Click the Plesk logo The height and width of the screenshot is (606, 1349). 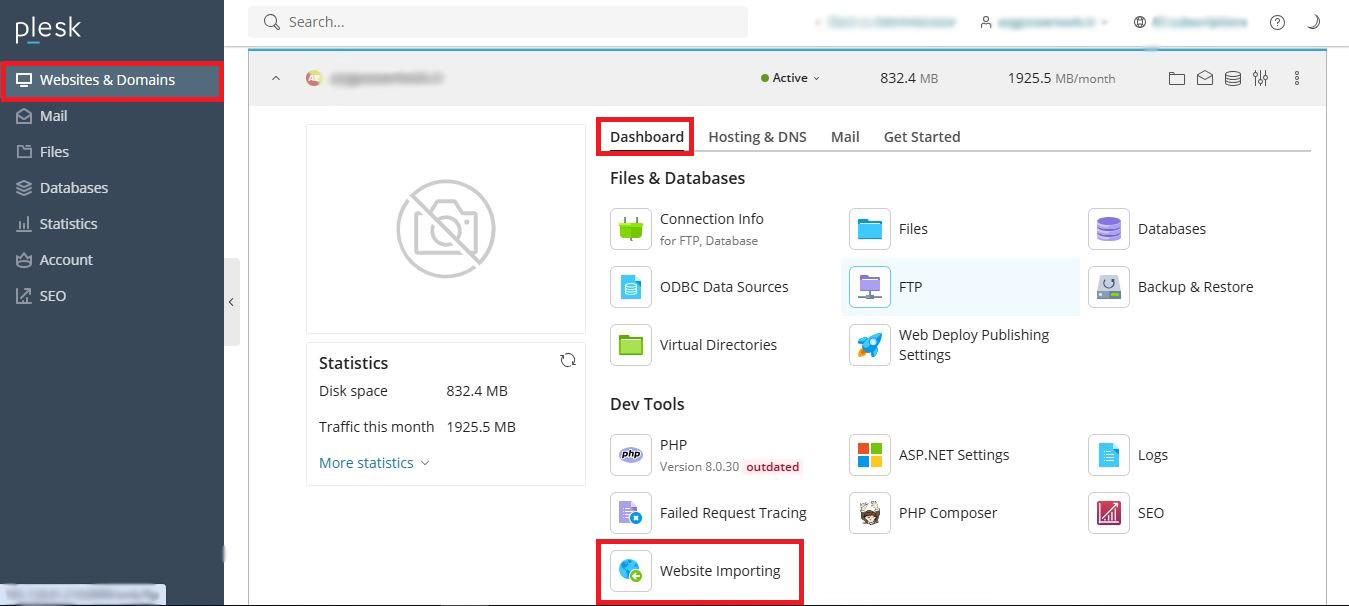(x=48, y=28)
